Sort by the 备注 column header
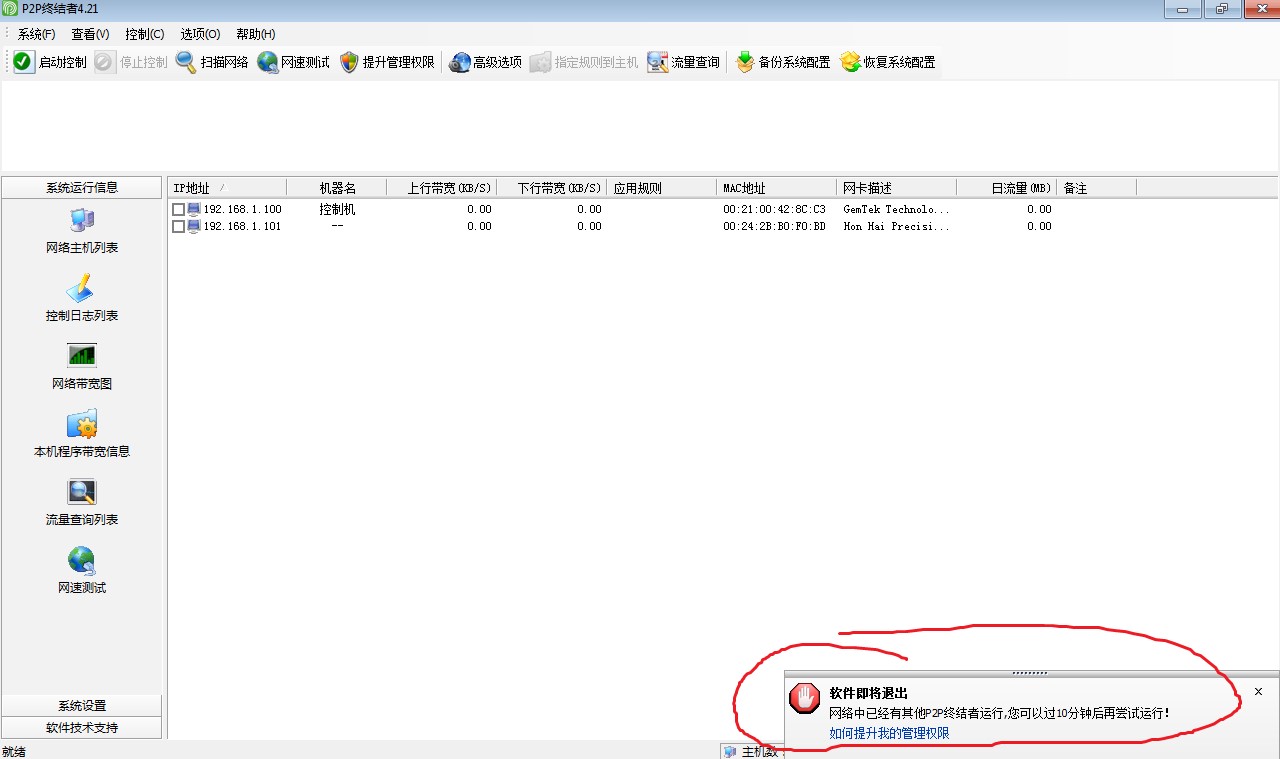 (x=1097, y=188)
